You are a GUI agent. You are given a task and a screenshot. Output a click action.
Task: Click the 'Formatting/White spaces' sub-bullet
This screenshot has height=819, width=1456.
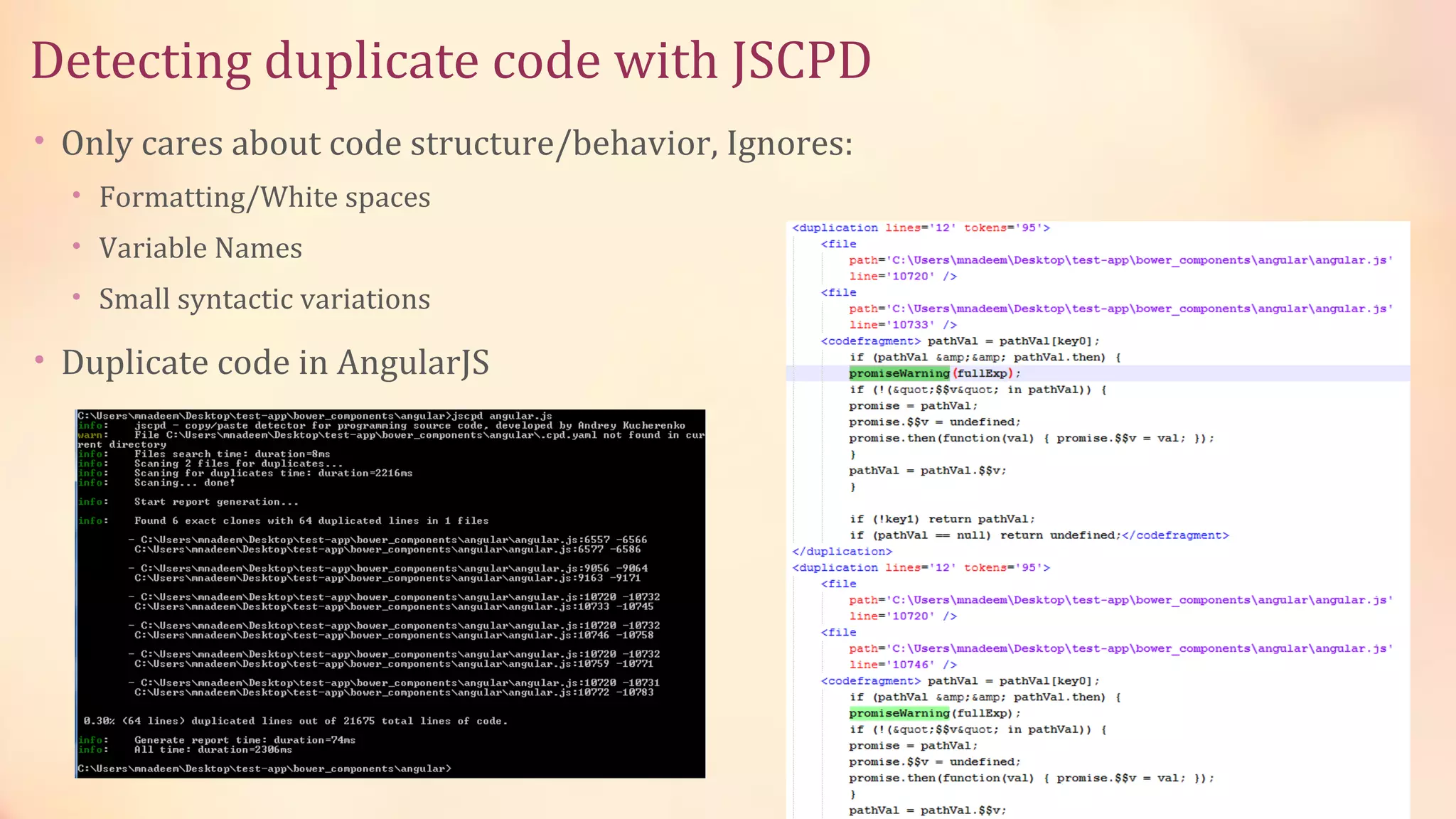coord(264,198)
